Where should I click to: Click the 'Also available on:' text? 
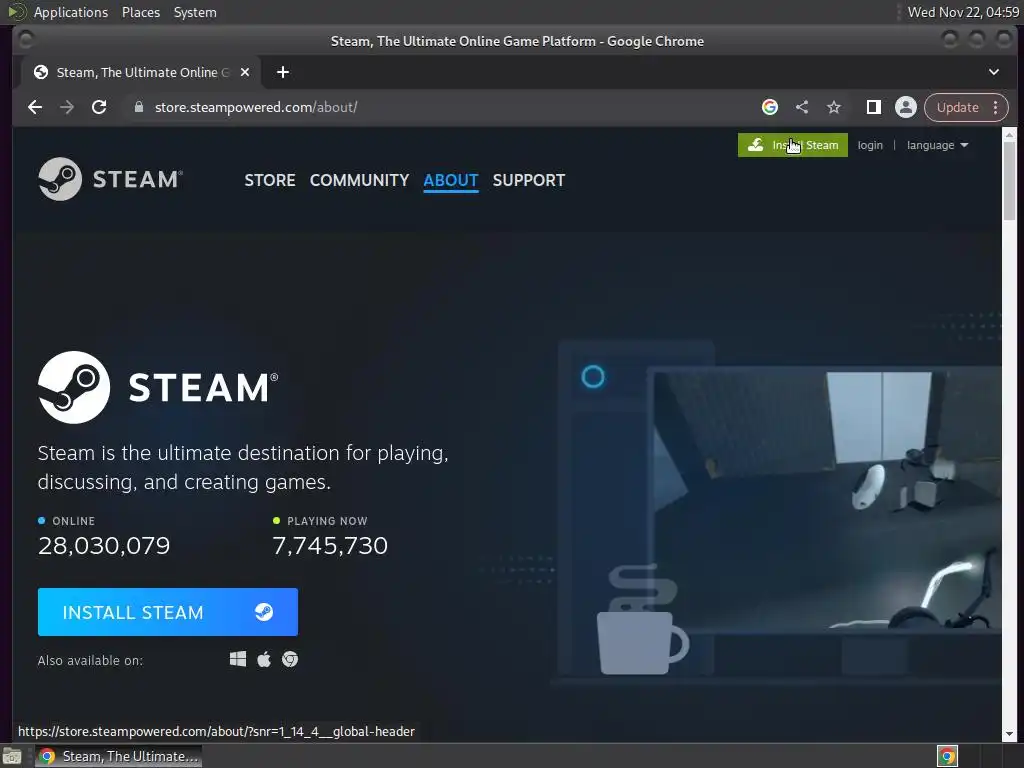point(90,660)
